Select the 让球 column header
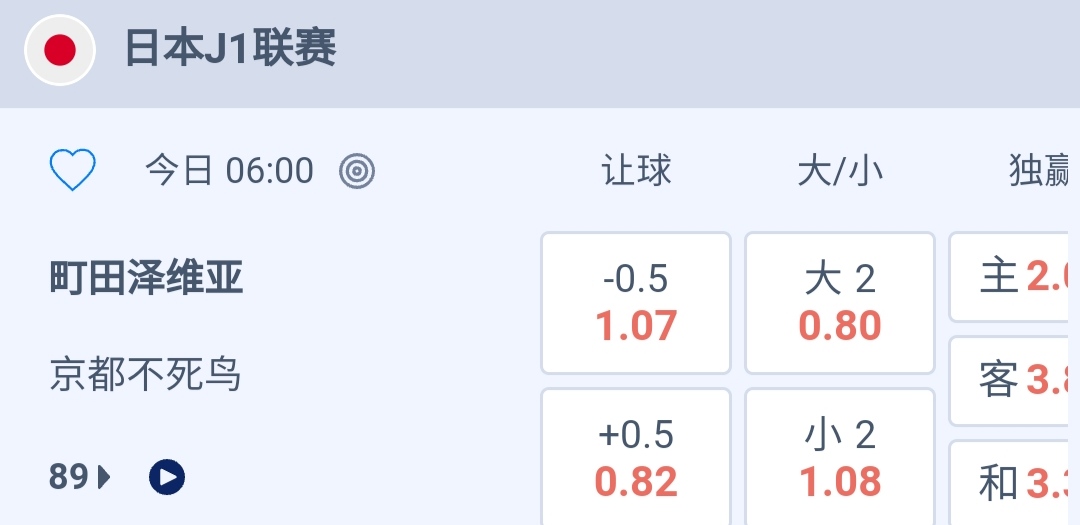1080x525 pixels. click(x=636, y=171)
